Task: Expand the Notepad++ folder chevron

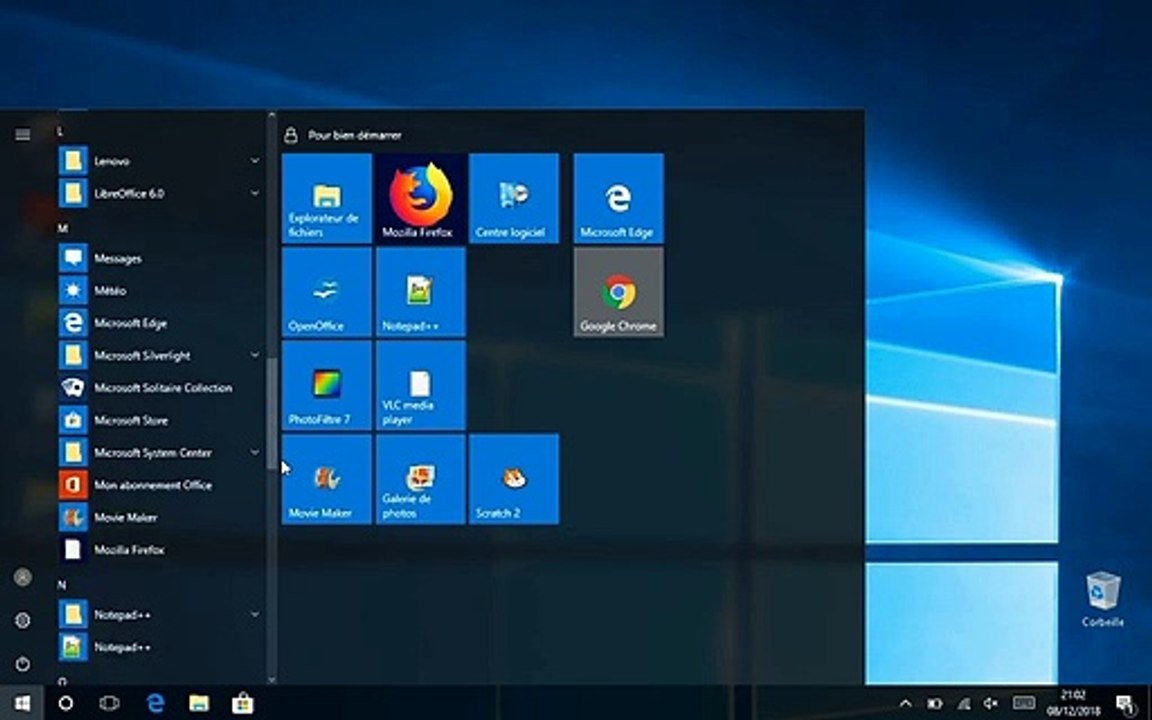Action: pyautogui.click(x=254, y=613)
